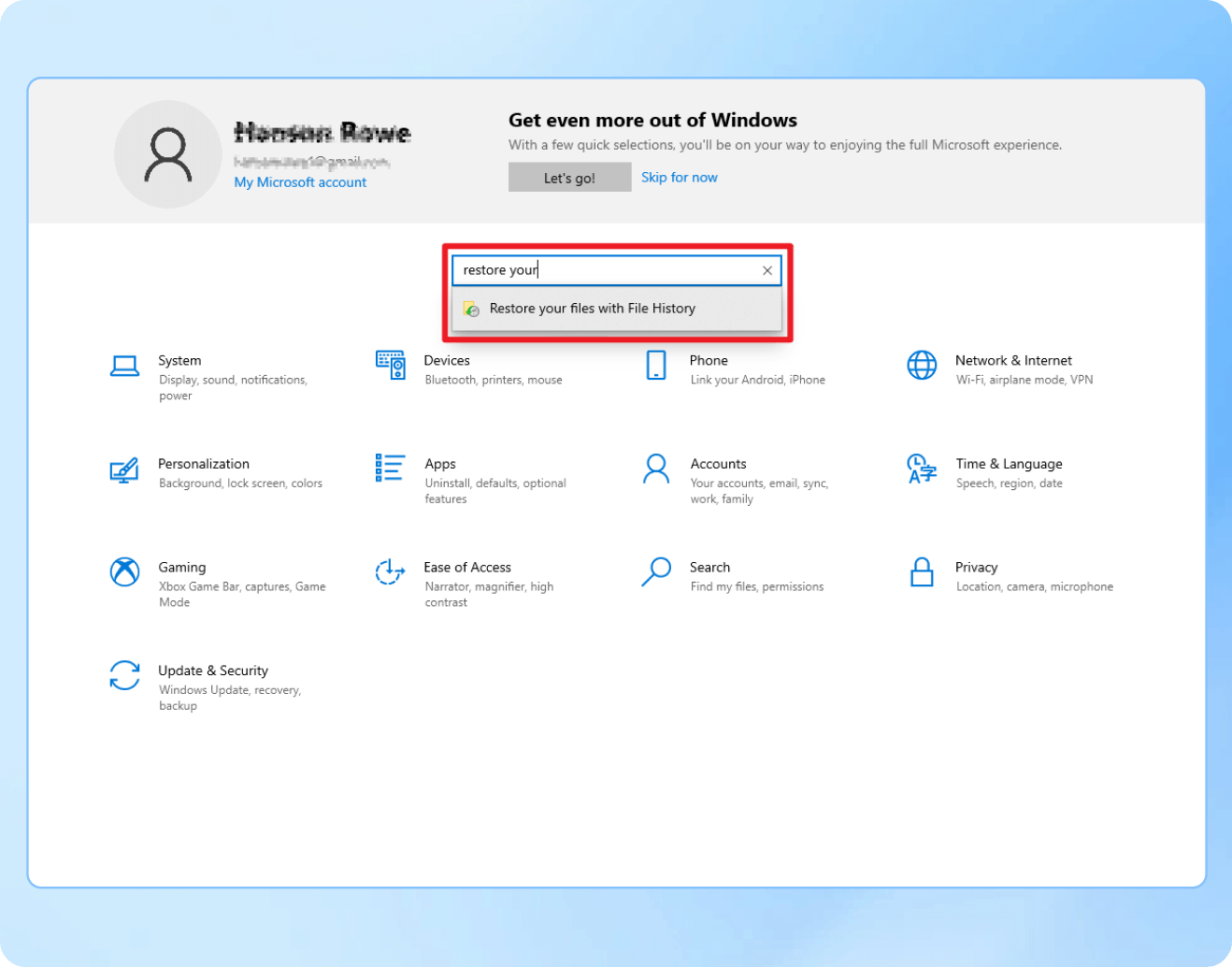Viewport: 1232px width, 967px height.
Task: Click the Accounts category title
Action: pyautogui.click(x=719, y=464)
